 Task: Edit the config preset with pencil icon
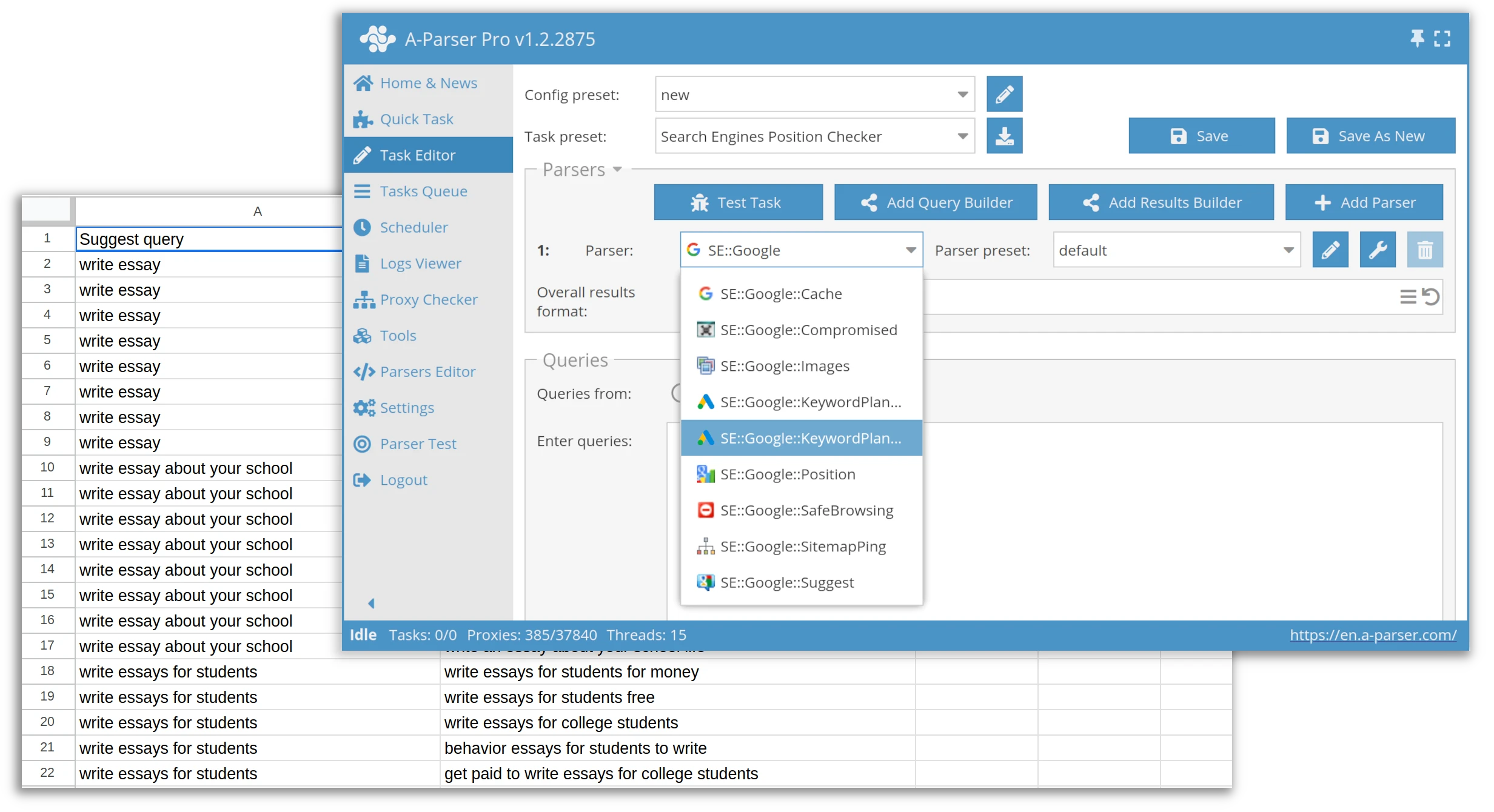point(1004,94)
